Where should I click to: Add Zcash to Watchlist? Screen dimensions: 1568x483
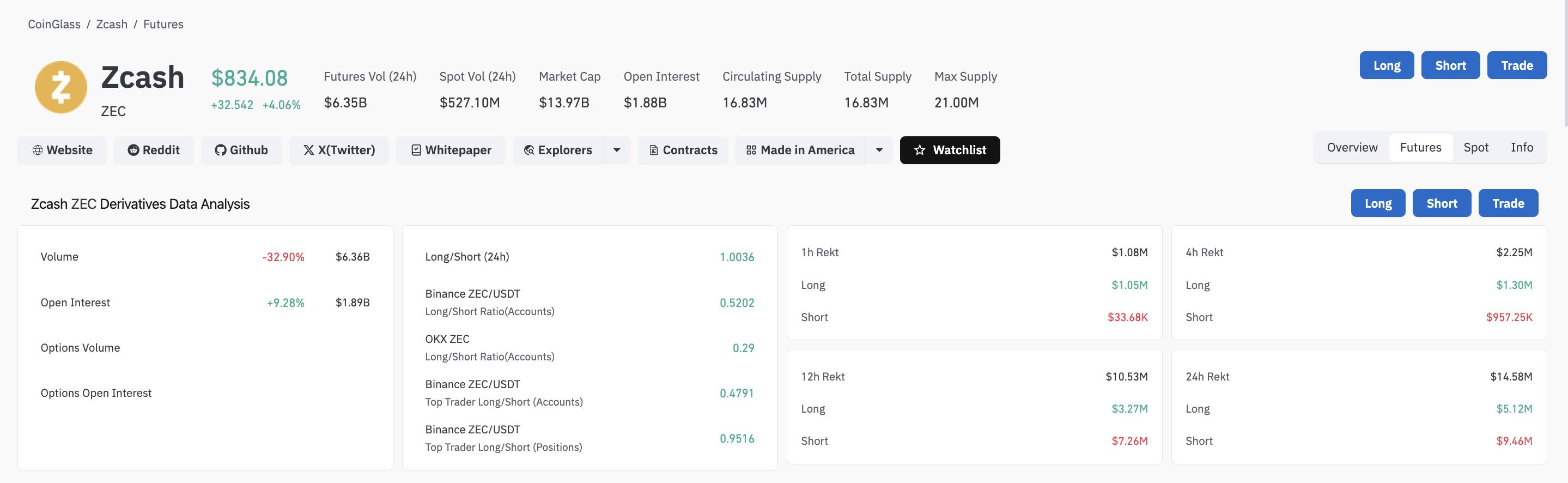click(x=950, y=150)
